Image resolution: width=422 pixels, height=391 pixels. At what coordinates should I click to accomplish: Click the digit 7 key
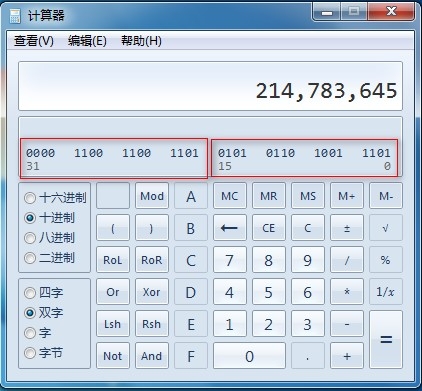[230, 260]
